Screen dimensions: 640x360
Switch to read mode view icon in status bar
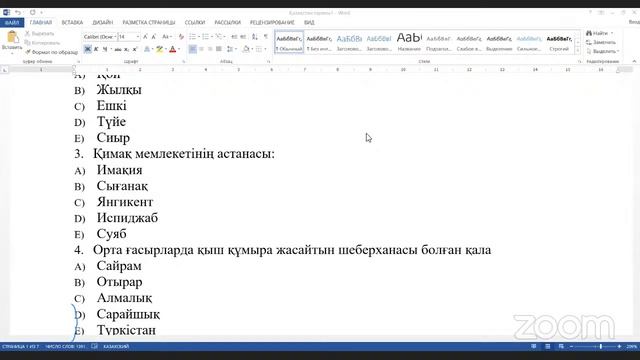[x=533, y=347]
